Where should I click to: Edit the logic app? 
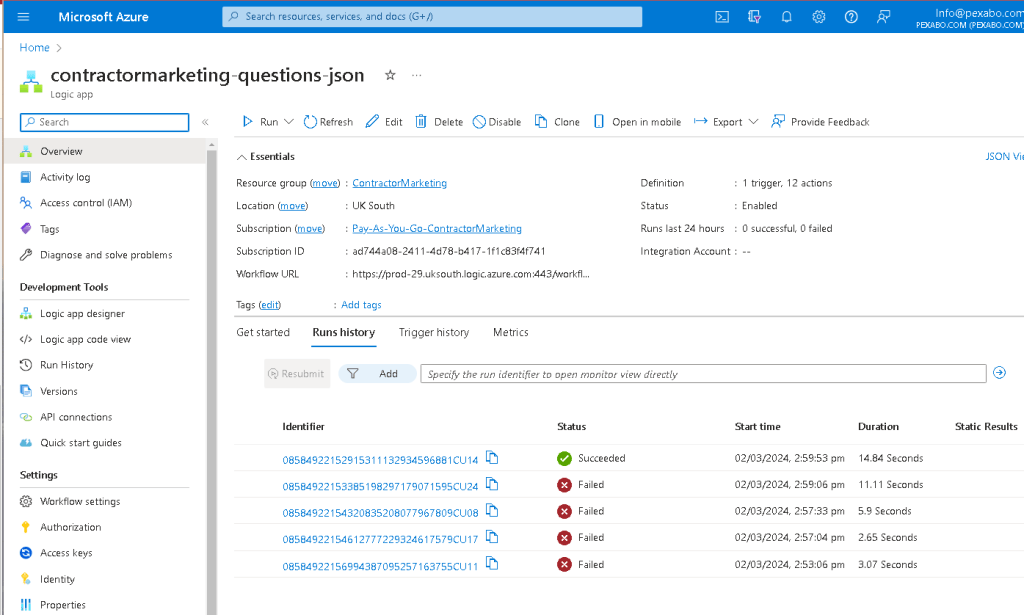384,122
